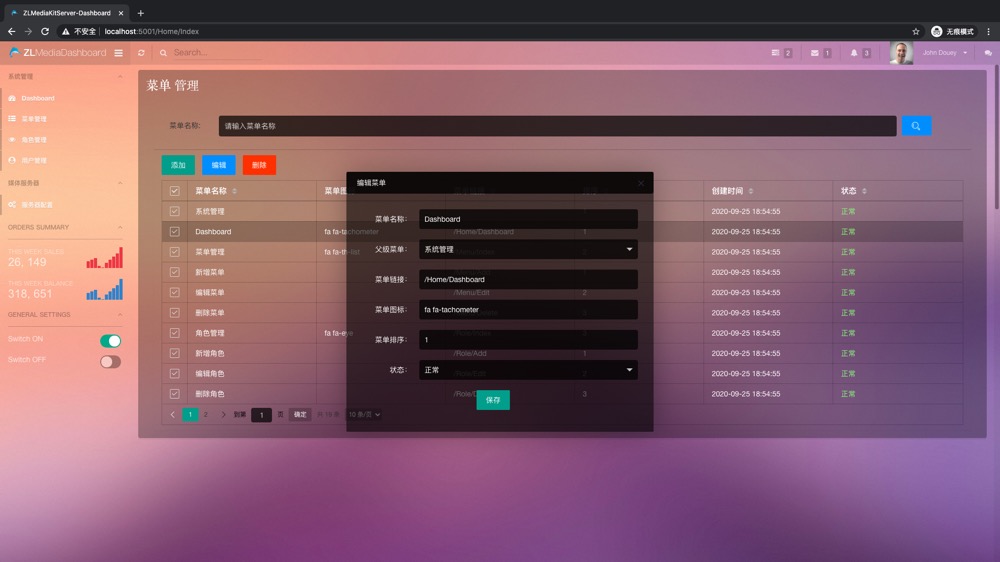This screenshot has height=562, width=1000.
Task: Uncheck the 系统管理 row checkbox
Action: pyautogui.click(x=174, y=211)
